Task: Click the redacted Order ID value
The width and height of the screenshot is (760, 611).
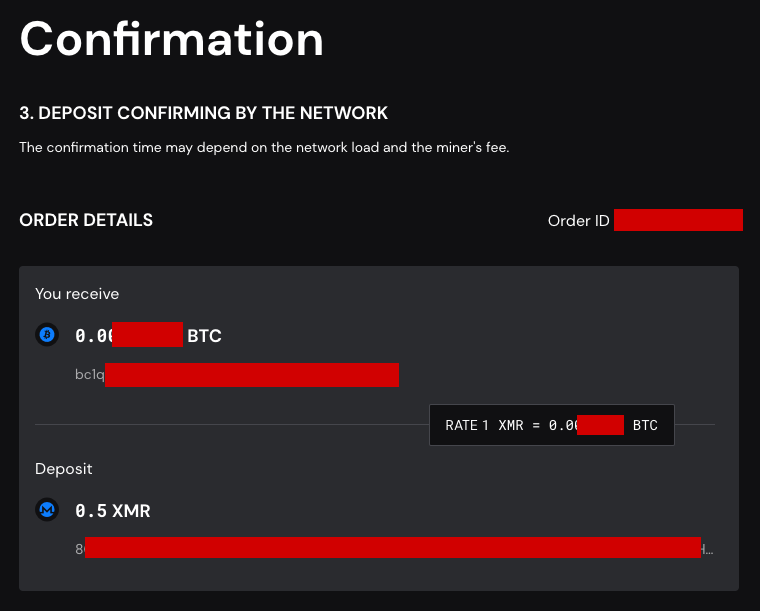Action: pyautogui.click(x=678, y=220)
